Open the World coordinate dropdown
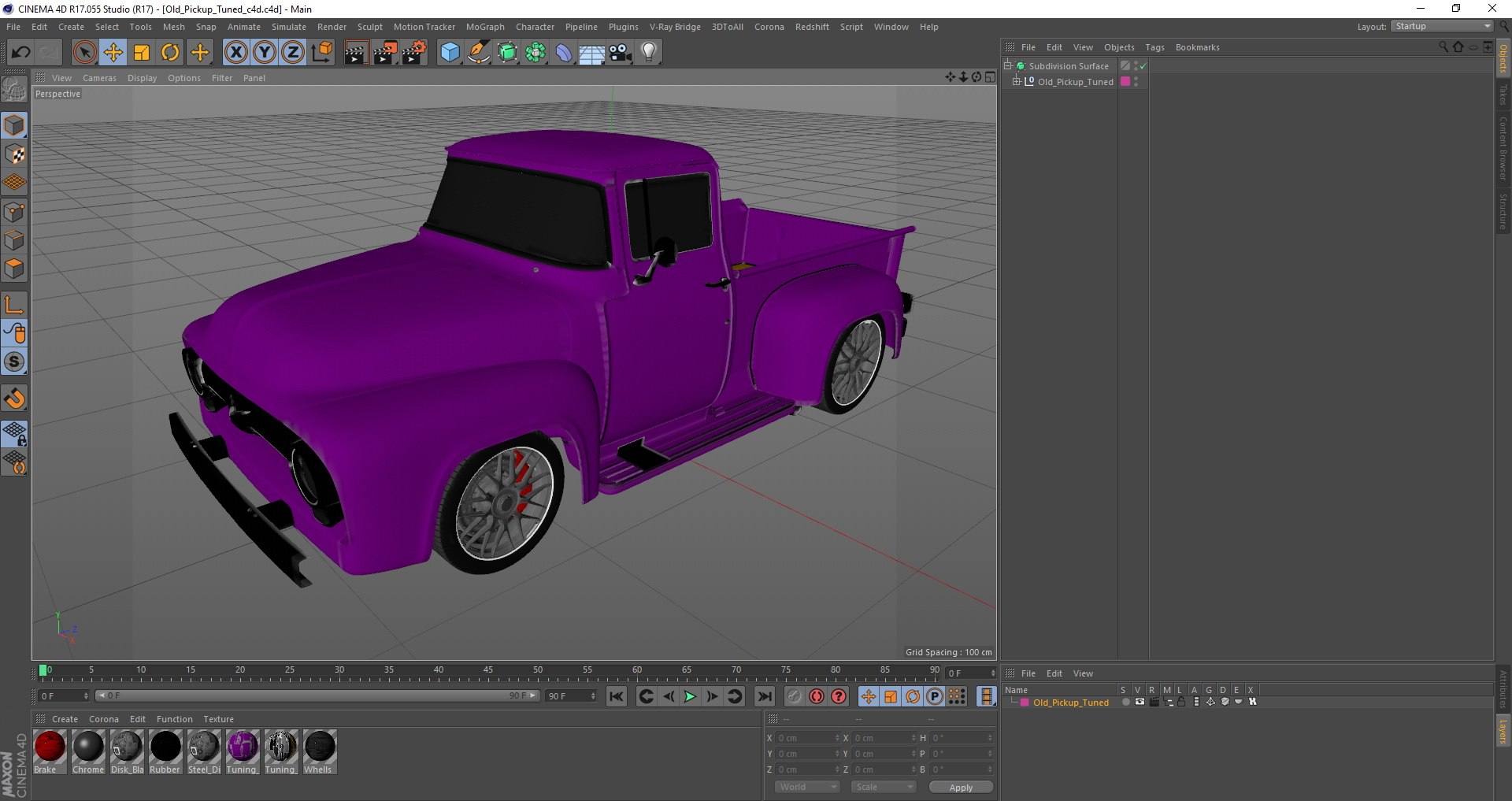Screen dimensions: 1512x801 point(807,787)
